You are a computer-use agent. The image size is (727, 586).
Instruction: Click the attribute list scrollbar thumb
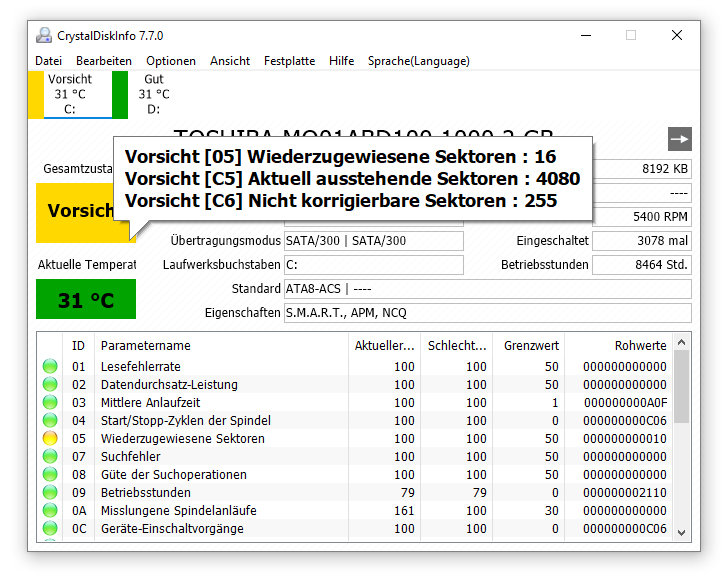pyautogui.click(x=681, y=387)
